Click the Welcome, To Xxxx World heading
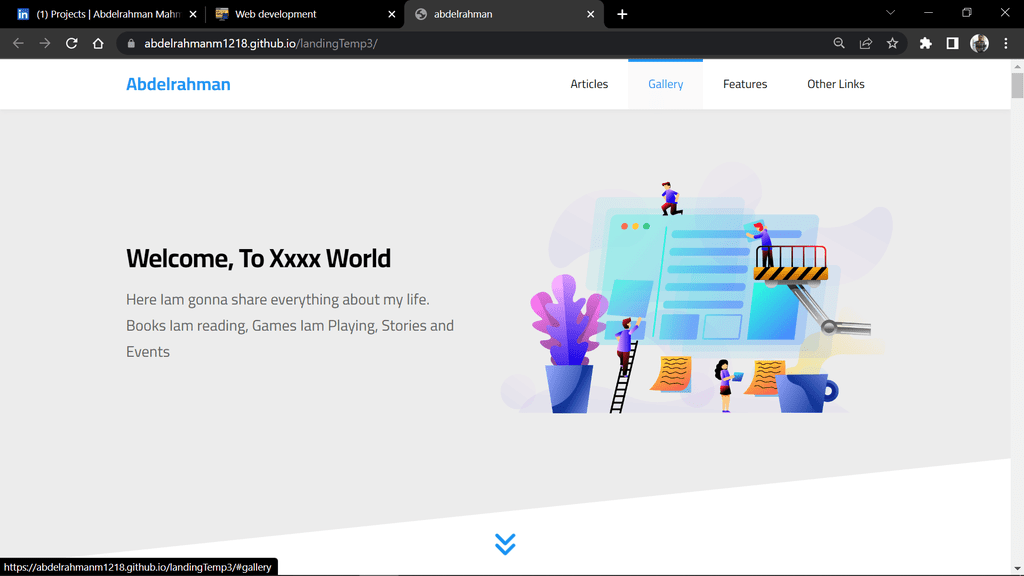1024x576 pixels. (258, 259)
